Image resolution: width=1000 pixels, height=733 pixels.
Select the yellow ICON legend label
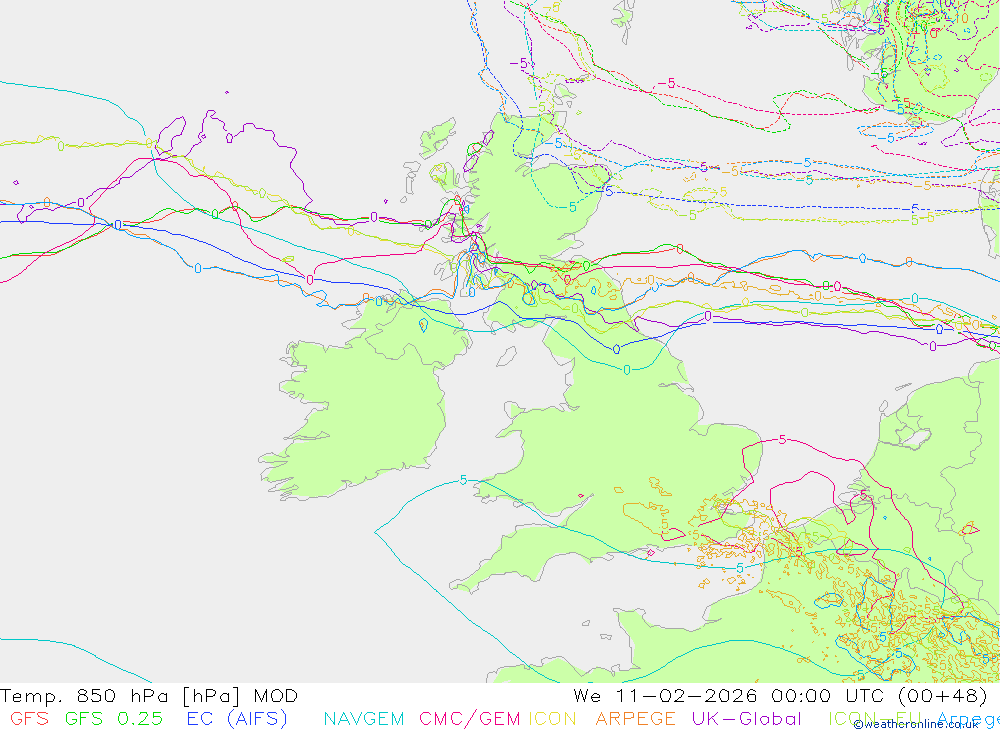[x=552, y=718]
